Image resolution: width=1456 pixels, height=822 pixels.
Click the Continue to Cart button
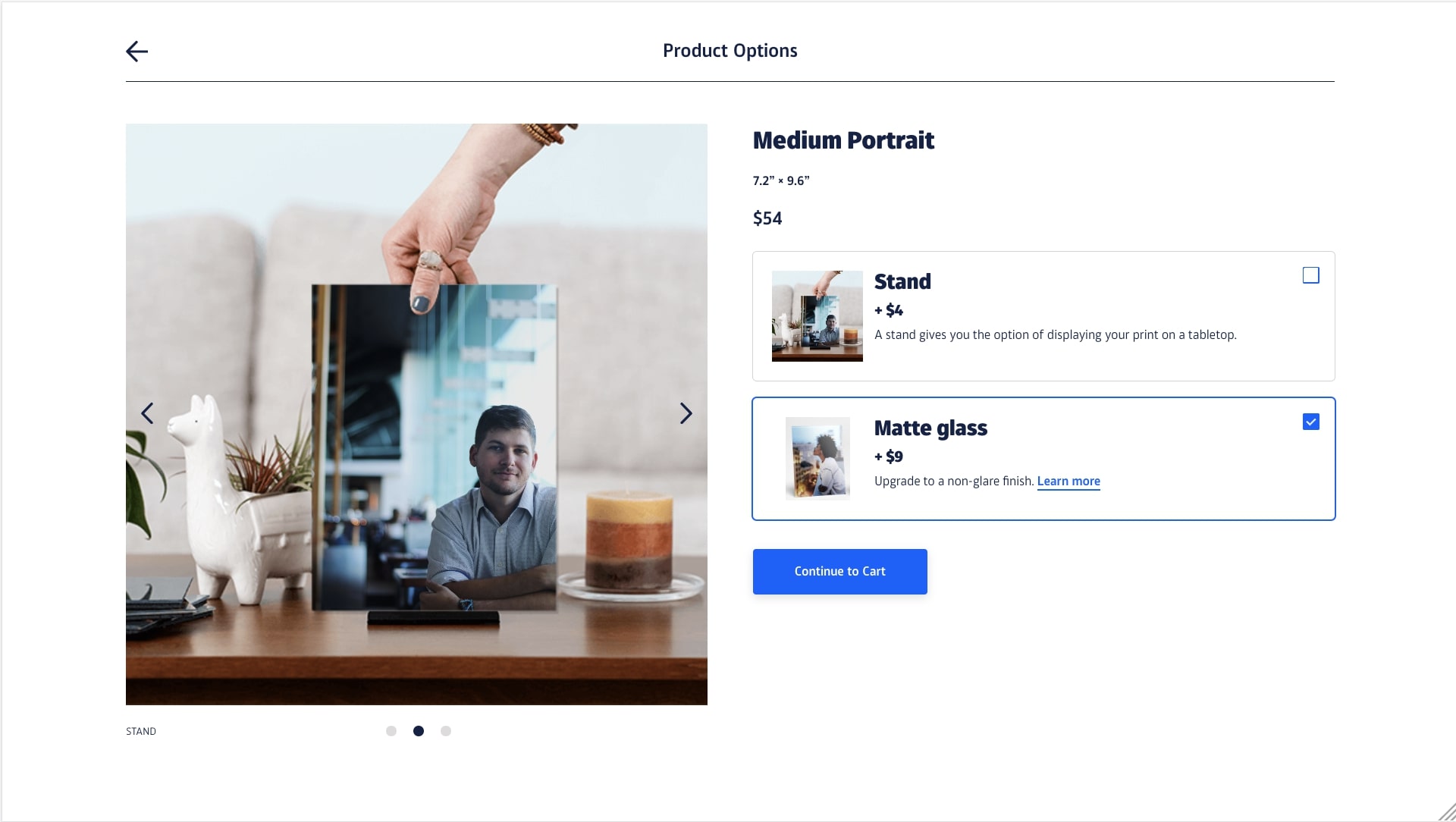click(839, 572)
